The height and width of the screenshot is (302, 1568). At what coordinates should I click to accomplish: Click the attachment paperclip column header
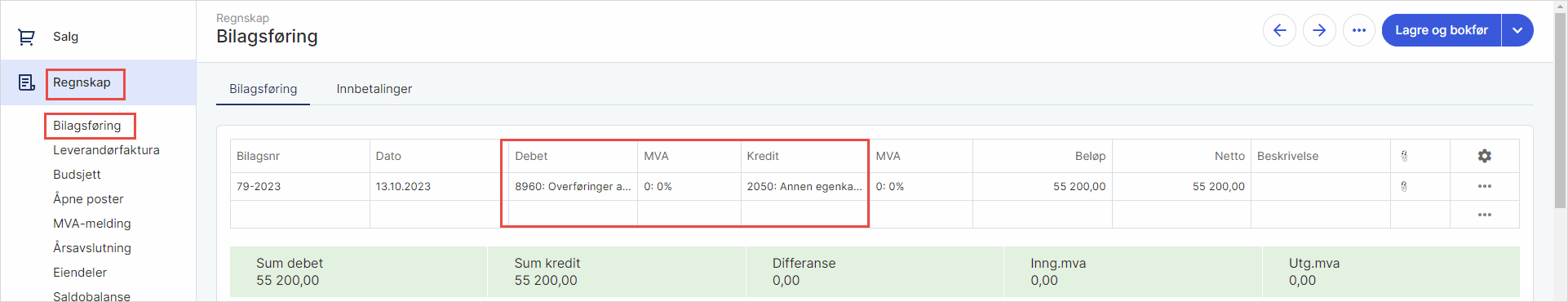(x=1404, y=156)
